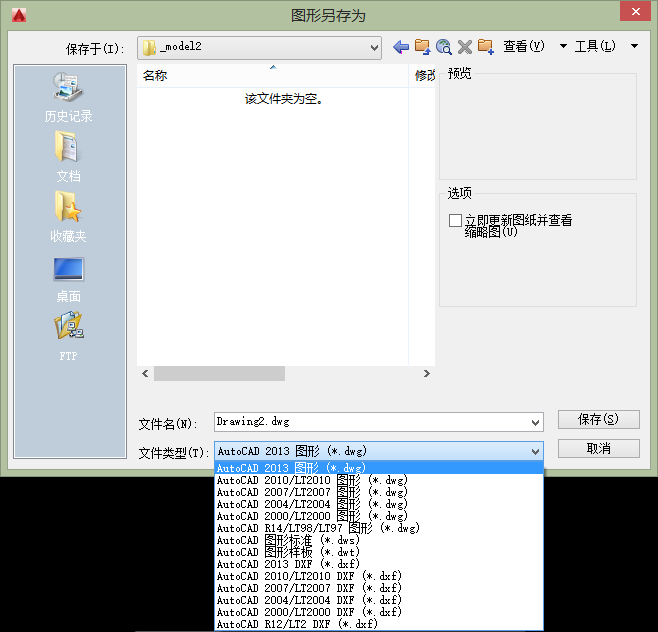The height and width of the screenshot is (632, 658).
Task: Click the Delete X icon
Action: (x=465, y=47)
